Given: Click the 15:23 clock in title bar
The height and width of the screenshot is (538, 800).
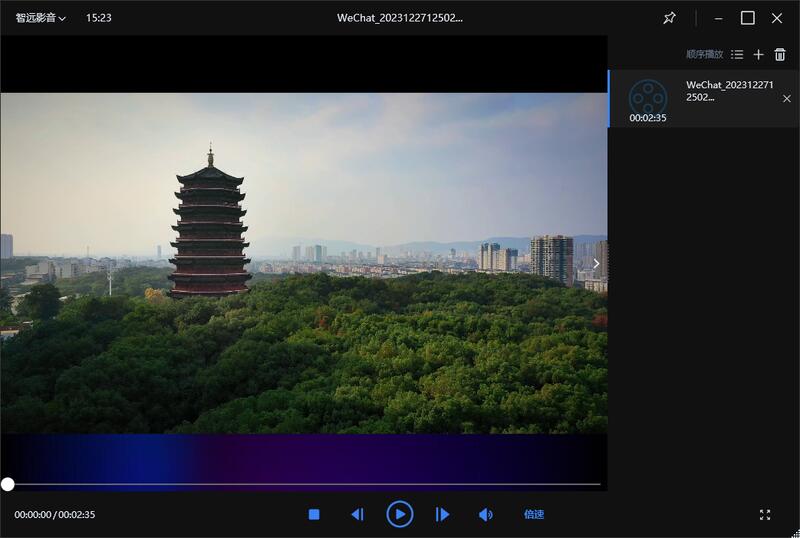Looking at the screenshot, I should 98,18.
